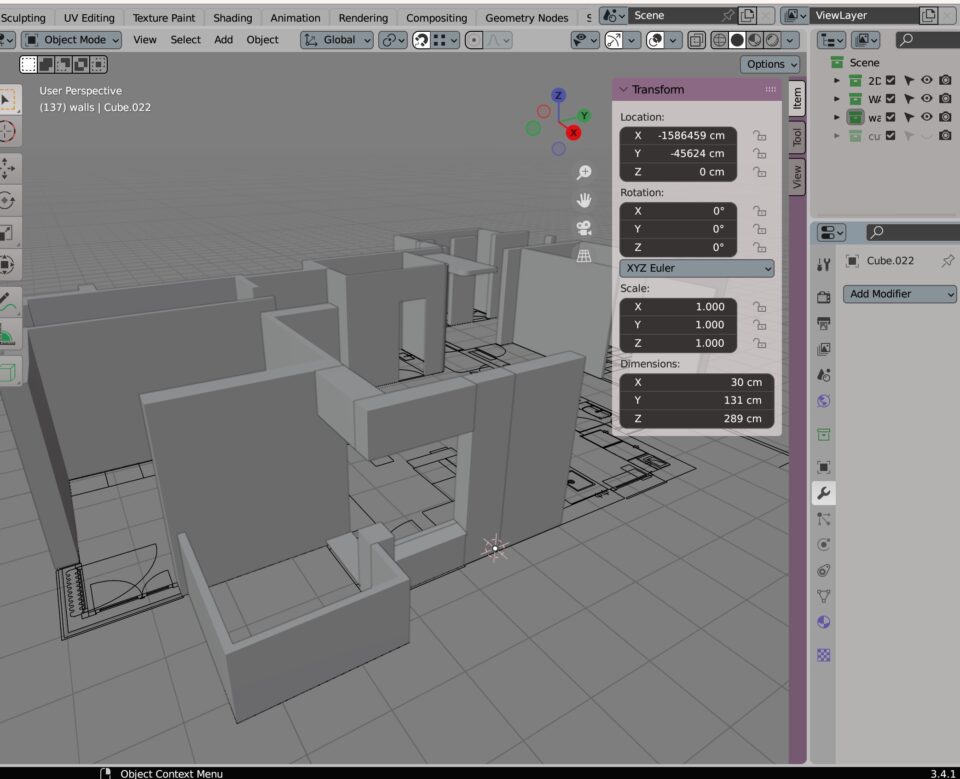Uncheck the third collection's exclude checkbox
The width and height of the screenshot is (960, 779).
890,117
